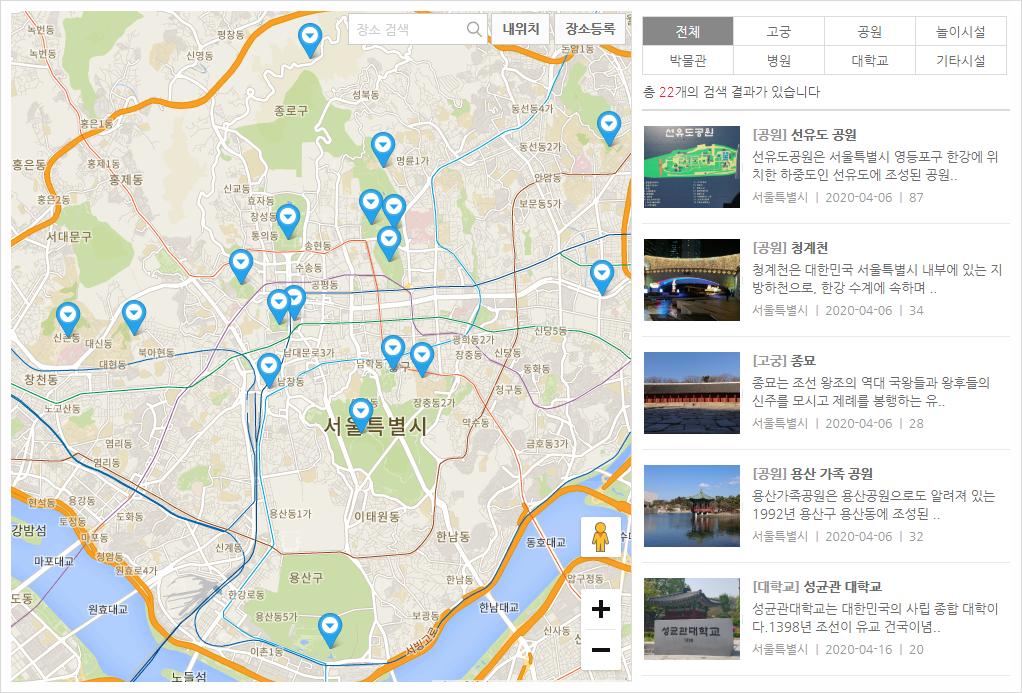Image resolution: width=1022 pixels, height=693 pixels.
Task: Select map marker on 신촌동
Action: coord(68,319)
